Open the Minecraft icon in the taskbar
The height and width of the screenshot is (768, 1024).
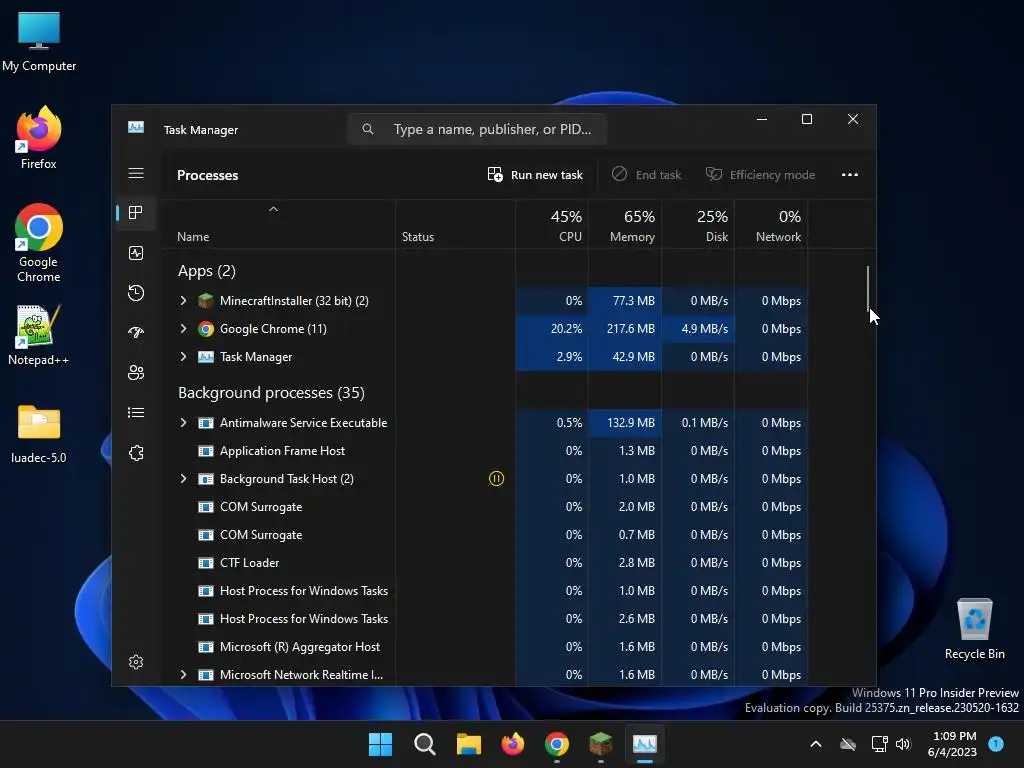point(600,744)
